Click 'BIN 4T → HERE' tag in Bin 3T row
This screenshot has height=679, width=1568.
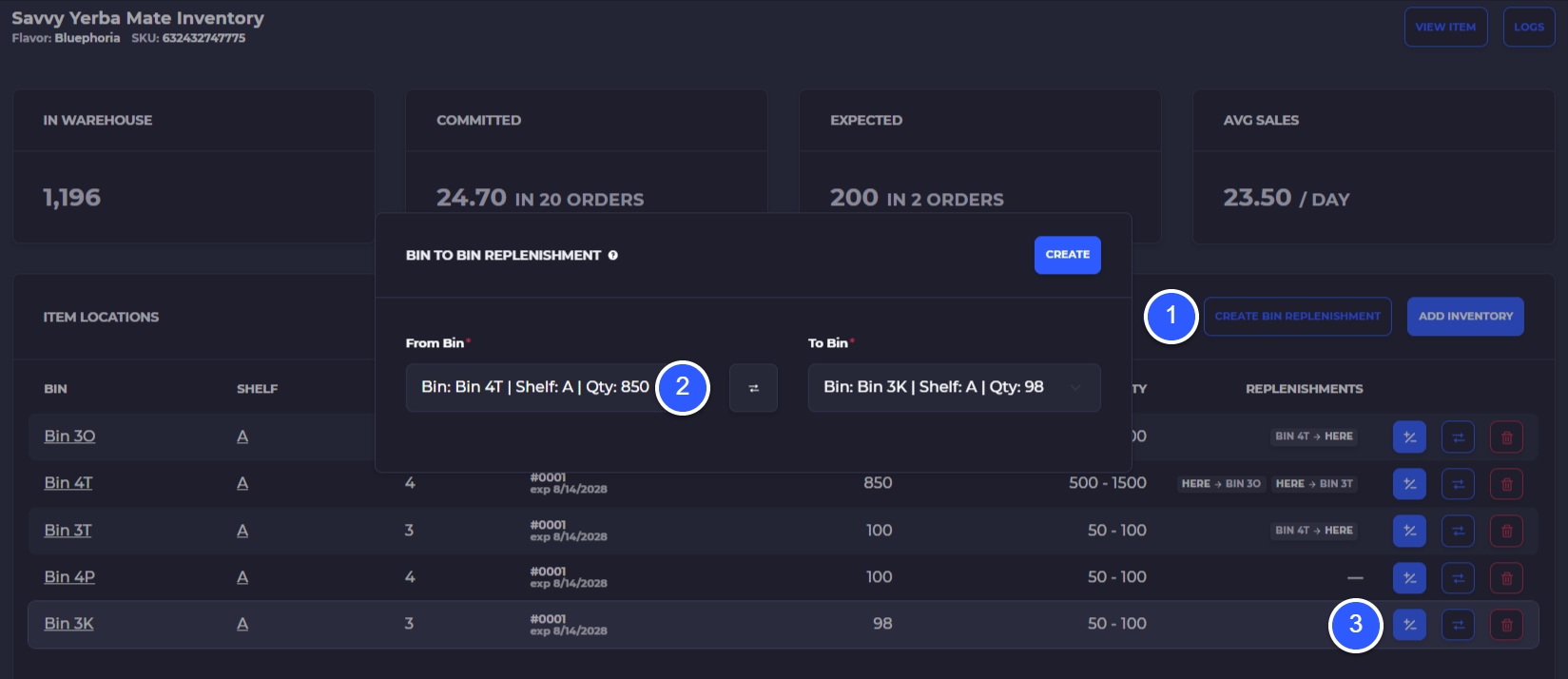(x=1314, y=531)
